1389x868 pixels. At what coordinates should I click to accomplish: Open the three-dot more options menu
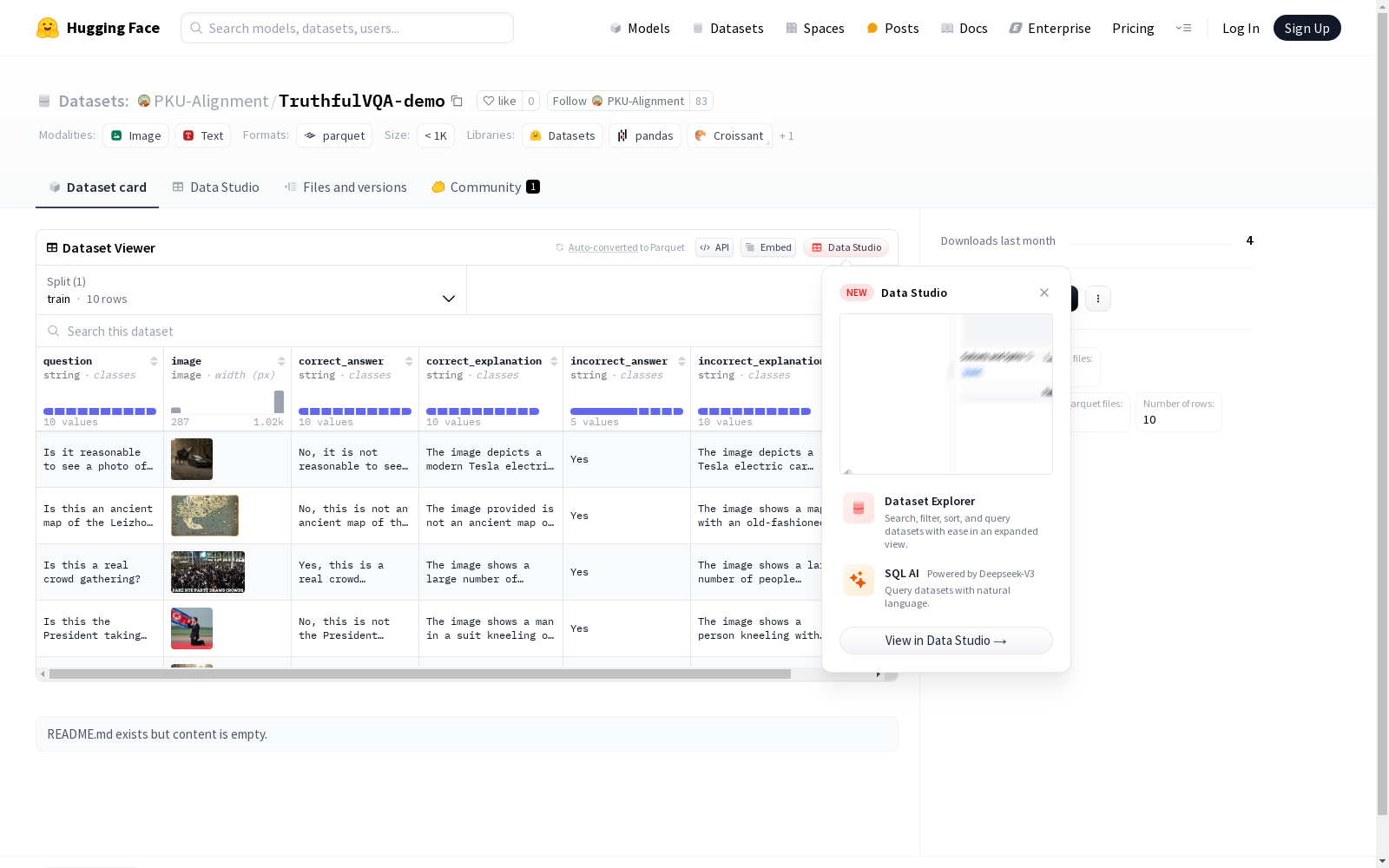(1098, 299)
